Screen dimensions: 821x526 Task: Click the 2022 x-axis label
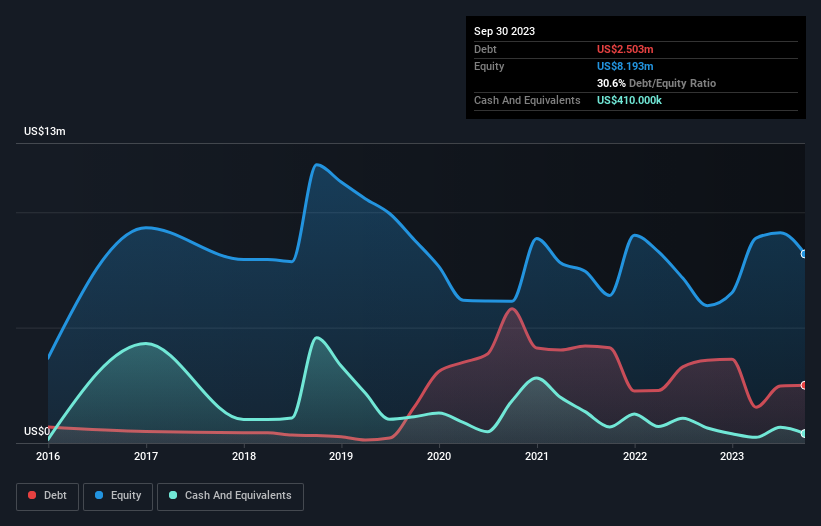pyautogui.click(x=635, y=456)
